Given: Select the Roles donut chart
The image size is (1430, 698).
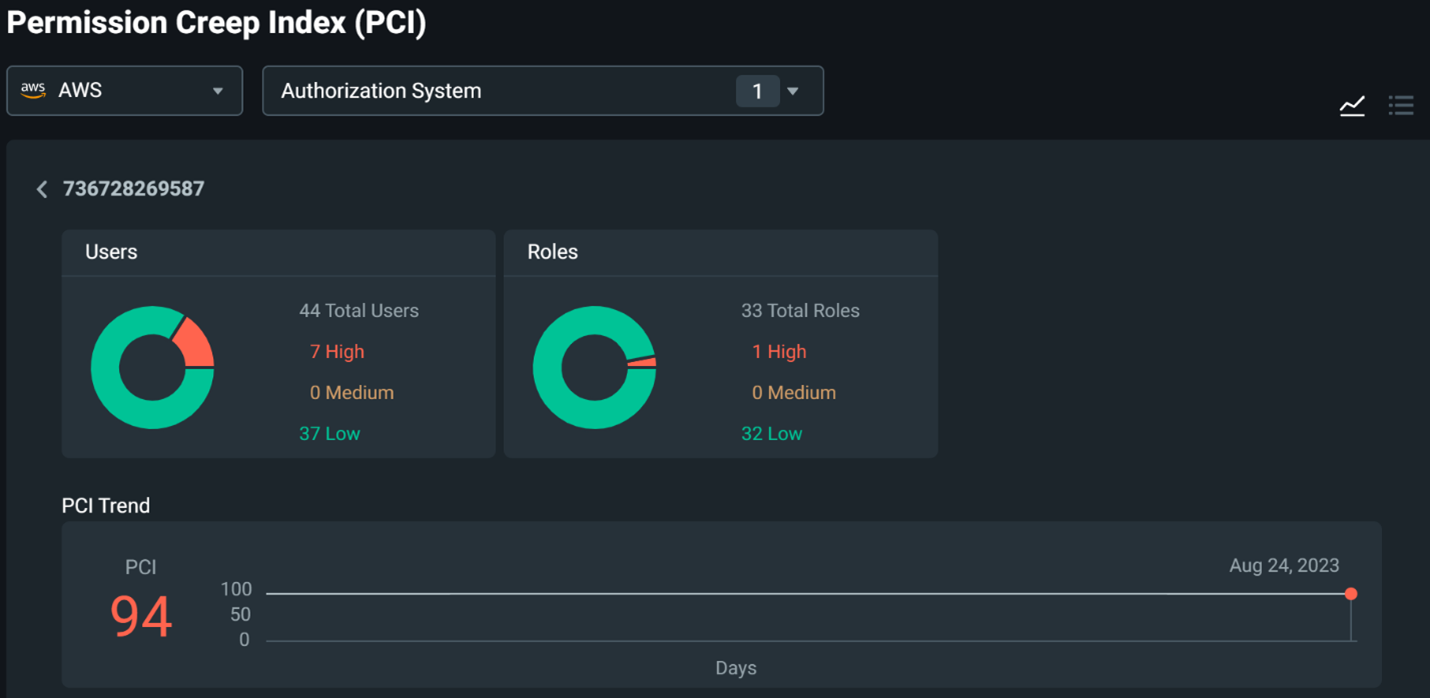Looking at the screenshot, I should click(594, 367).
